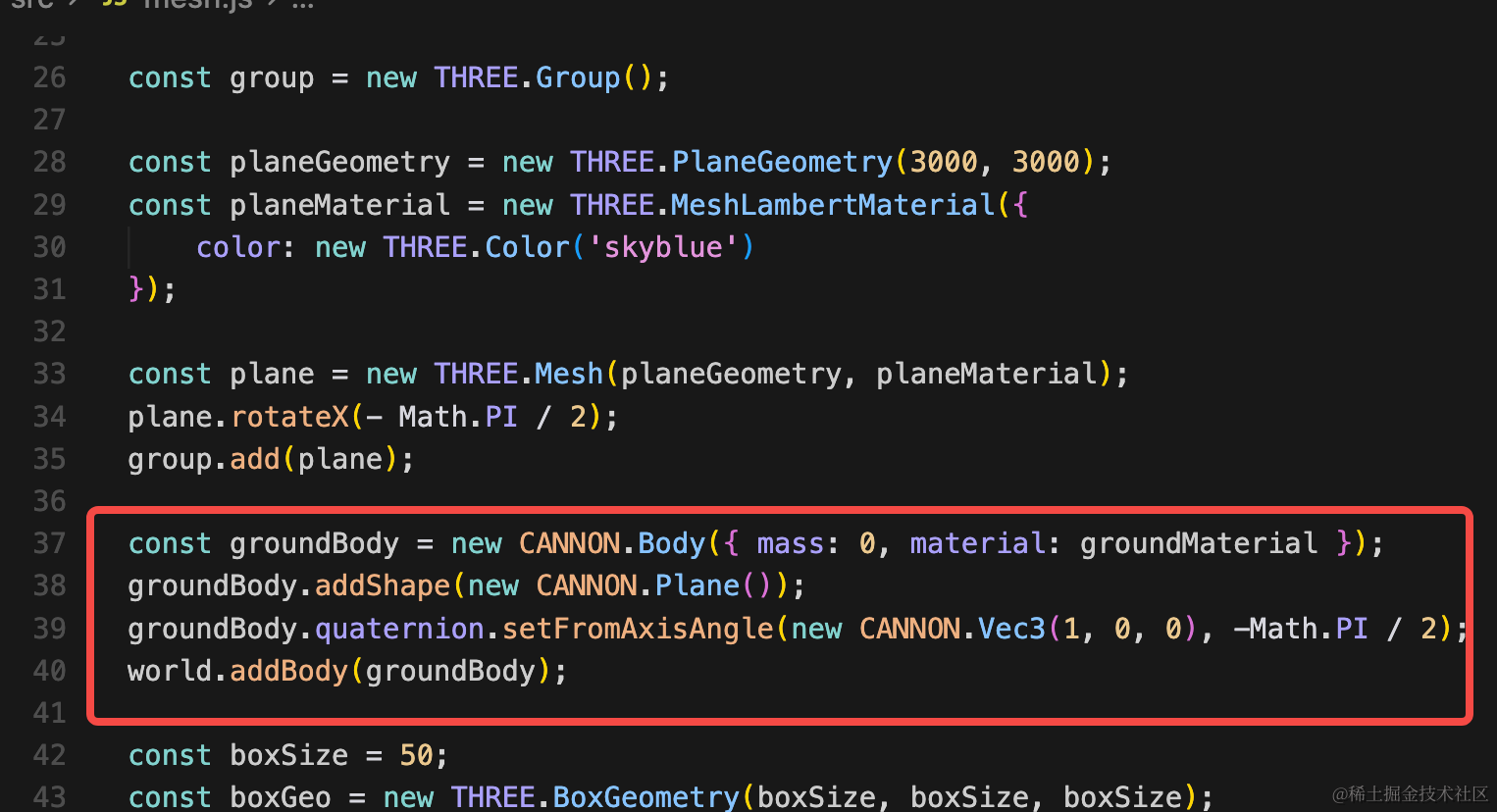
Task: Click 'Plane' in CANNON.Plane() on line 38
Action: point(697,585)
